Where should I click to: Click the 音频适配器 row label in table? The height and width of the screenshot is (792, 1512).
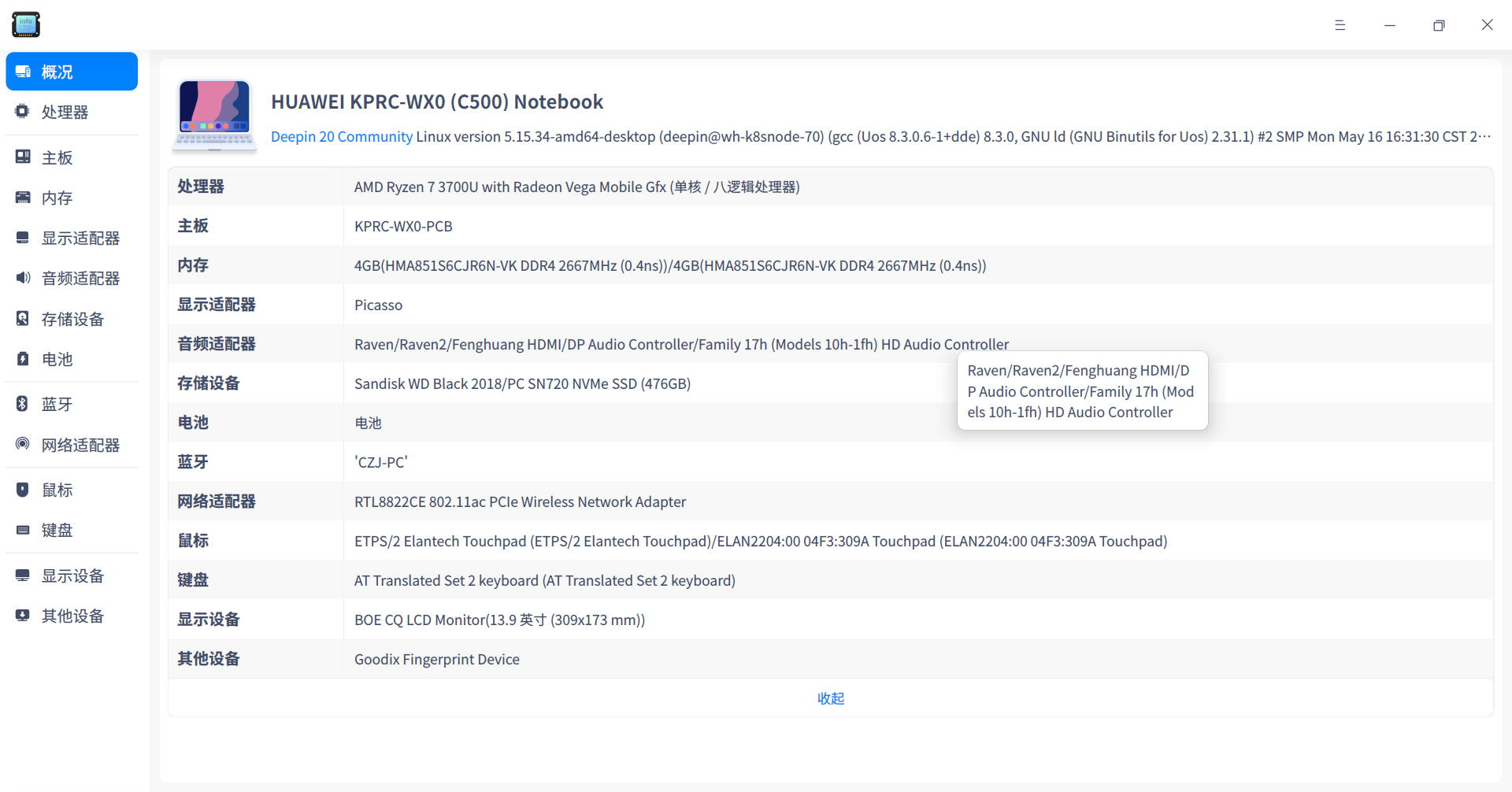[217, 344]
